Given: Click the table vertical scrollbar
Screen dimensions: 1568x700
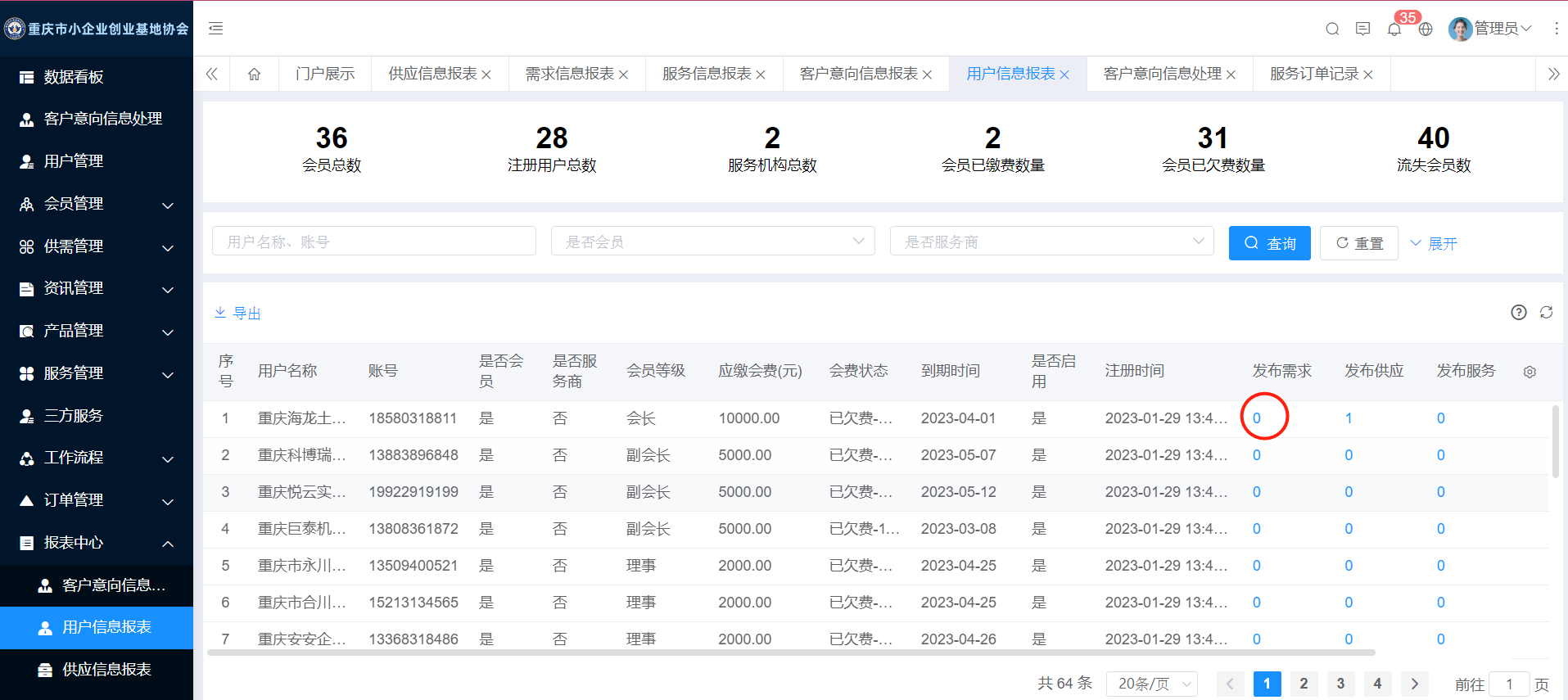Looking at the screenshot, I should click(1556, 441).
